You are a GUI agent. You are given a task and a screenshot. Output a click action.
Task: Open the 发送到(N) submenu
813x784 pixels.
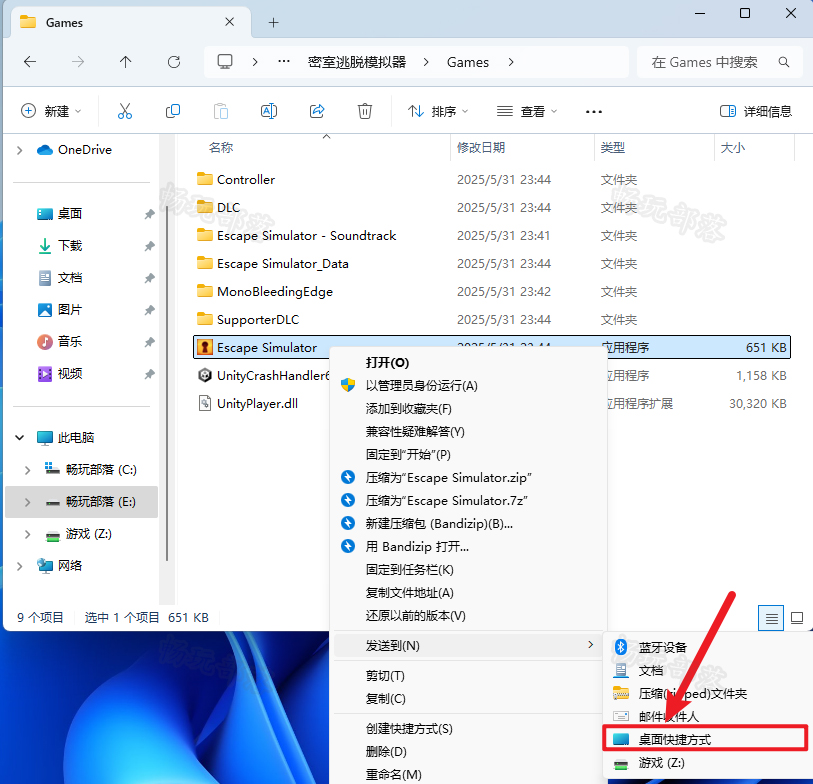(468, 646)
